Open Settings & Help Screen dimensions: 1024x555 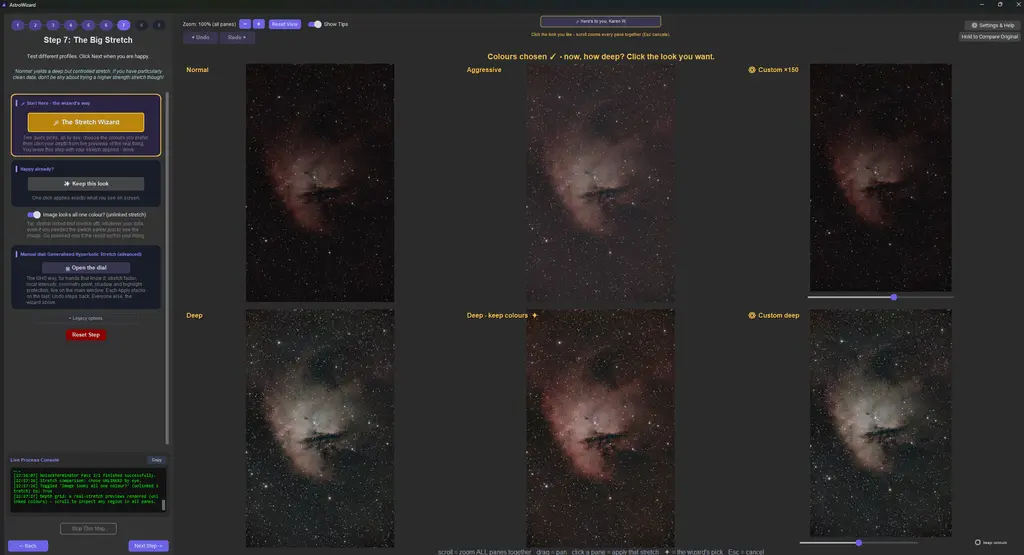click(993, 25)
